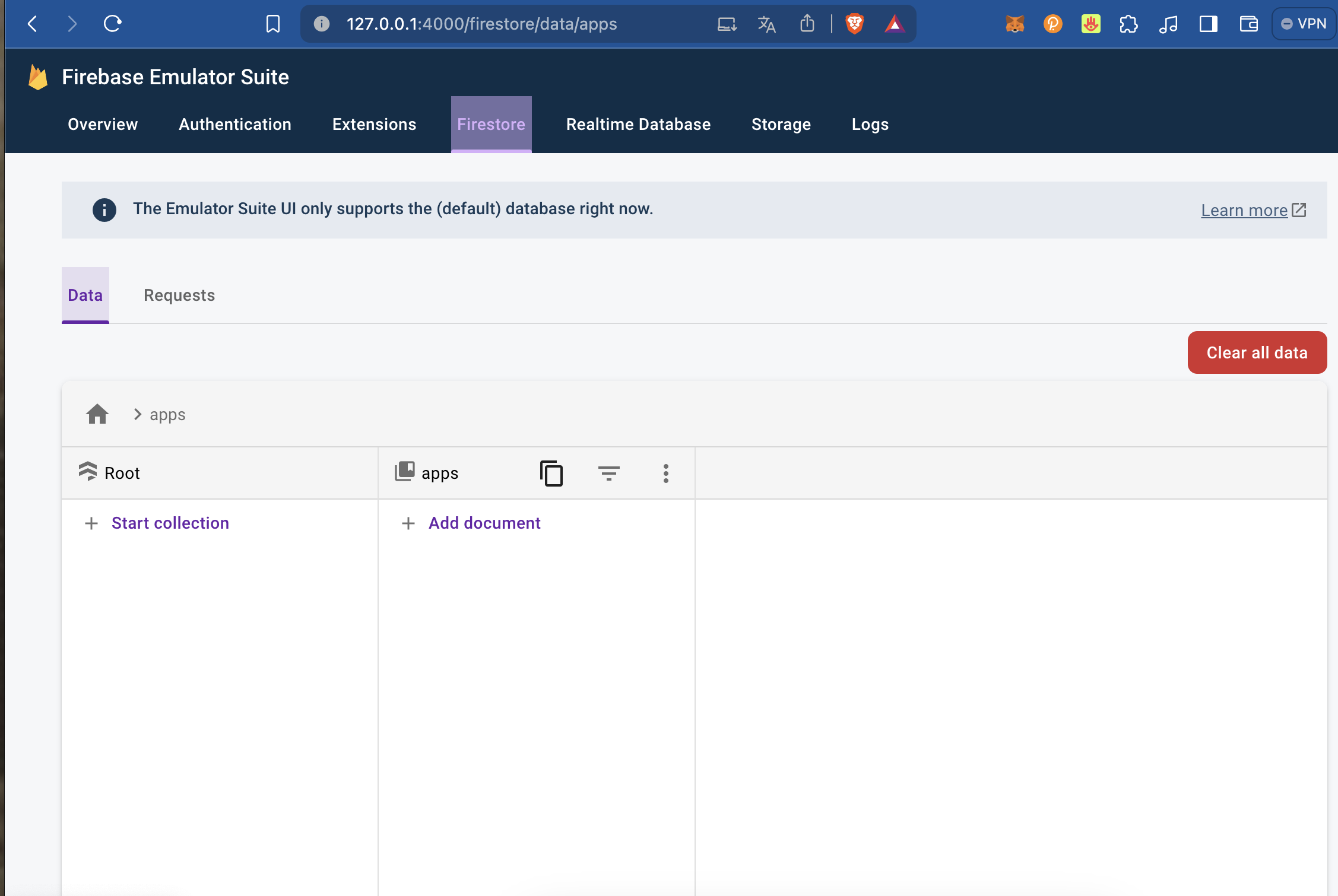Select the Data sub-tab

click(85, 295)
